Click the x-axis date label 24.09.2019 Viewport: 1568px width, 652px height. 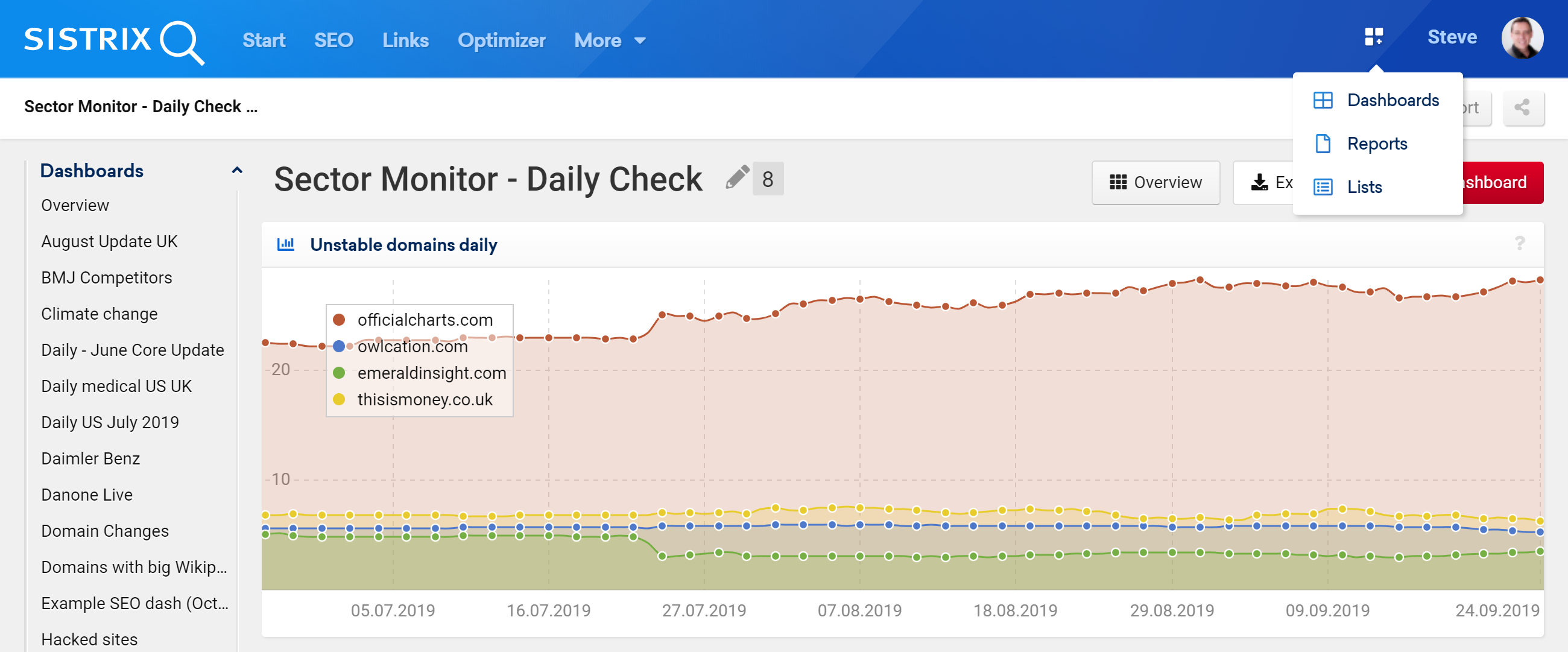point(1497,610)
